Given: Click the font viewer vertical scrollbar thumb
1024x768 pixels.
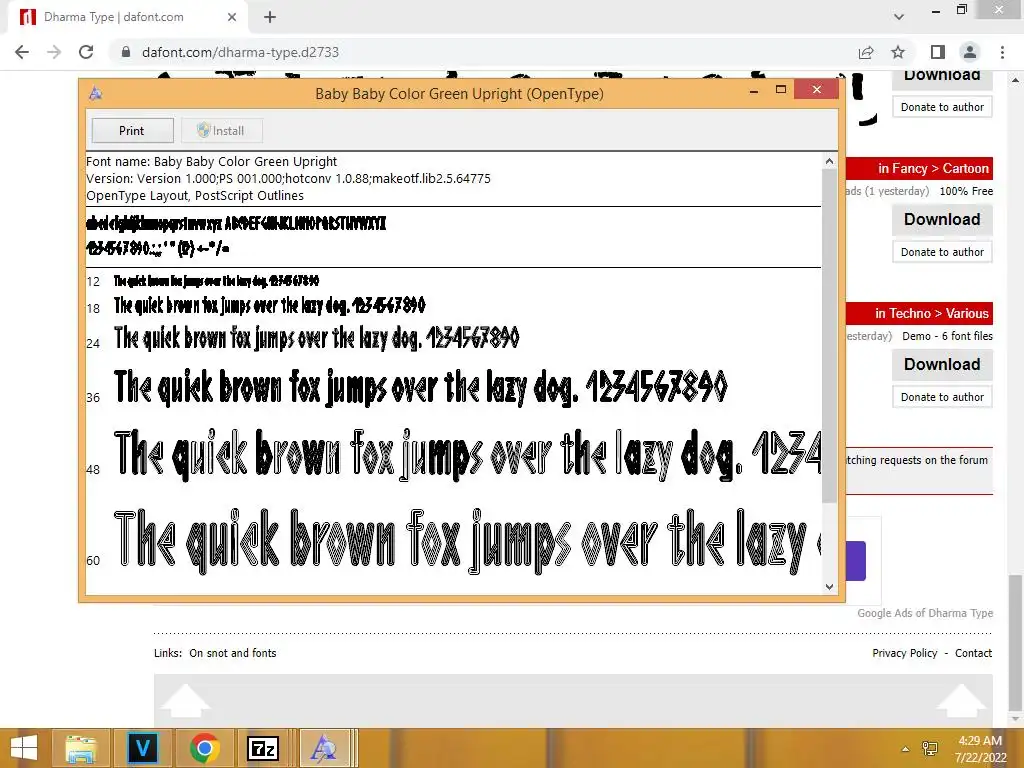Looking at the screenshot, I should [829, 335].
